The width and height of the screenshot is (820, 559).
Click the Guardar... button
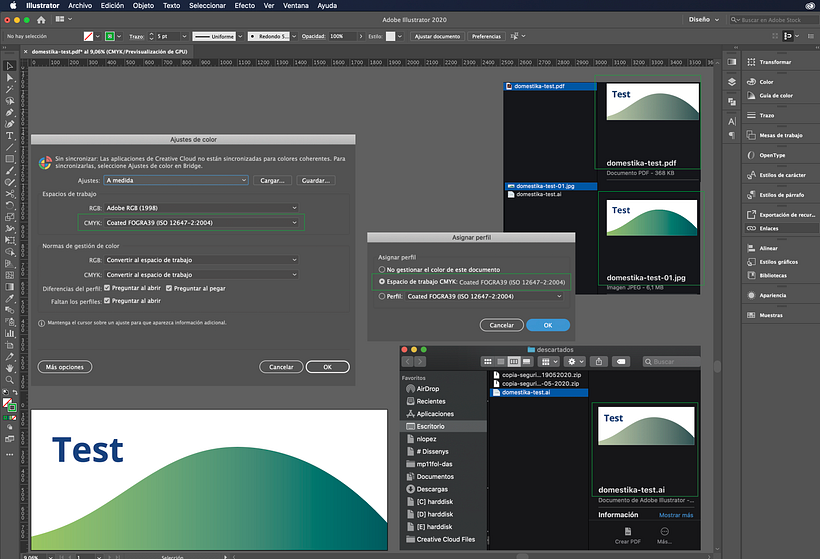tap(316, 180)
